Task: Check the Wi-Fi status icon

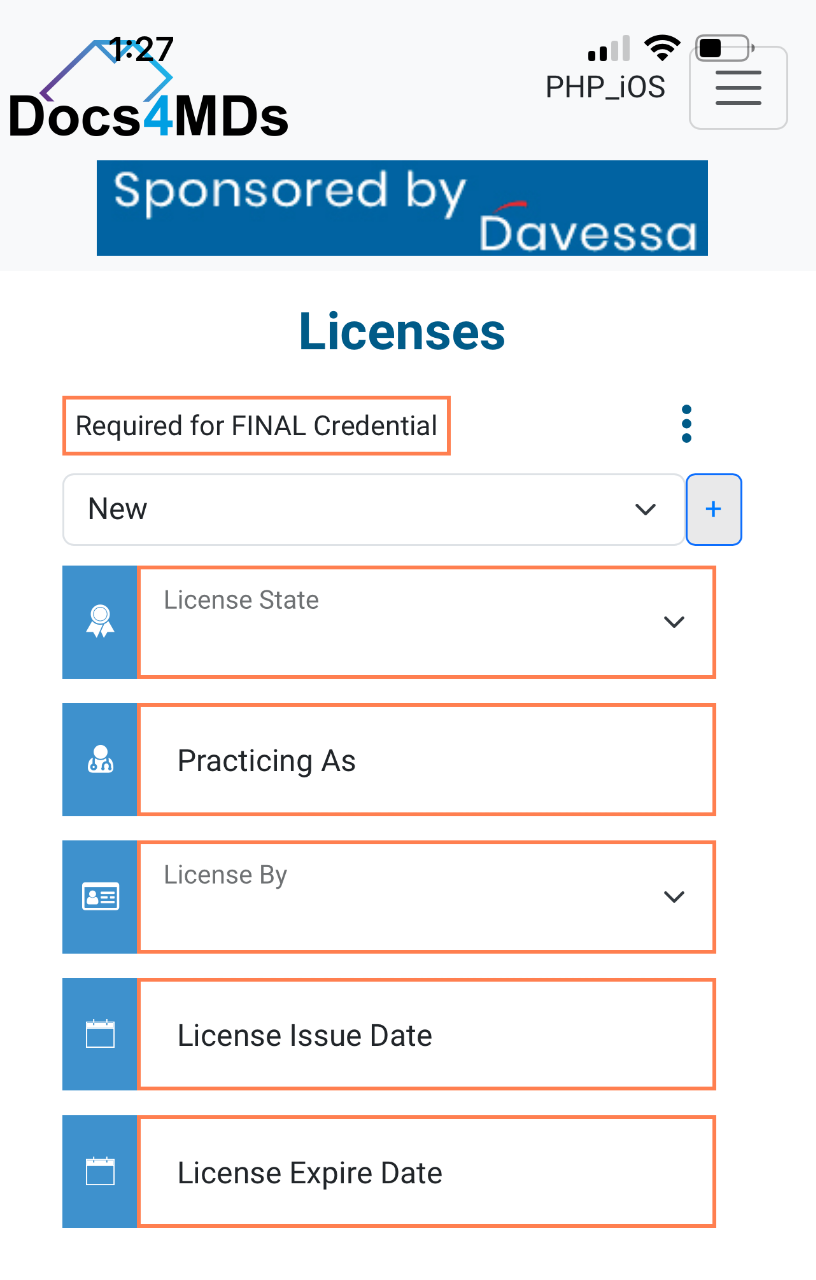Action: 662,46
